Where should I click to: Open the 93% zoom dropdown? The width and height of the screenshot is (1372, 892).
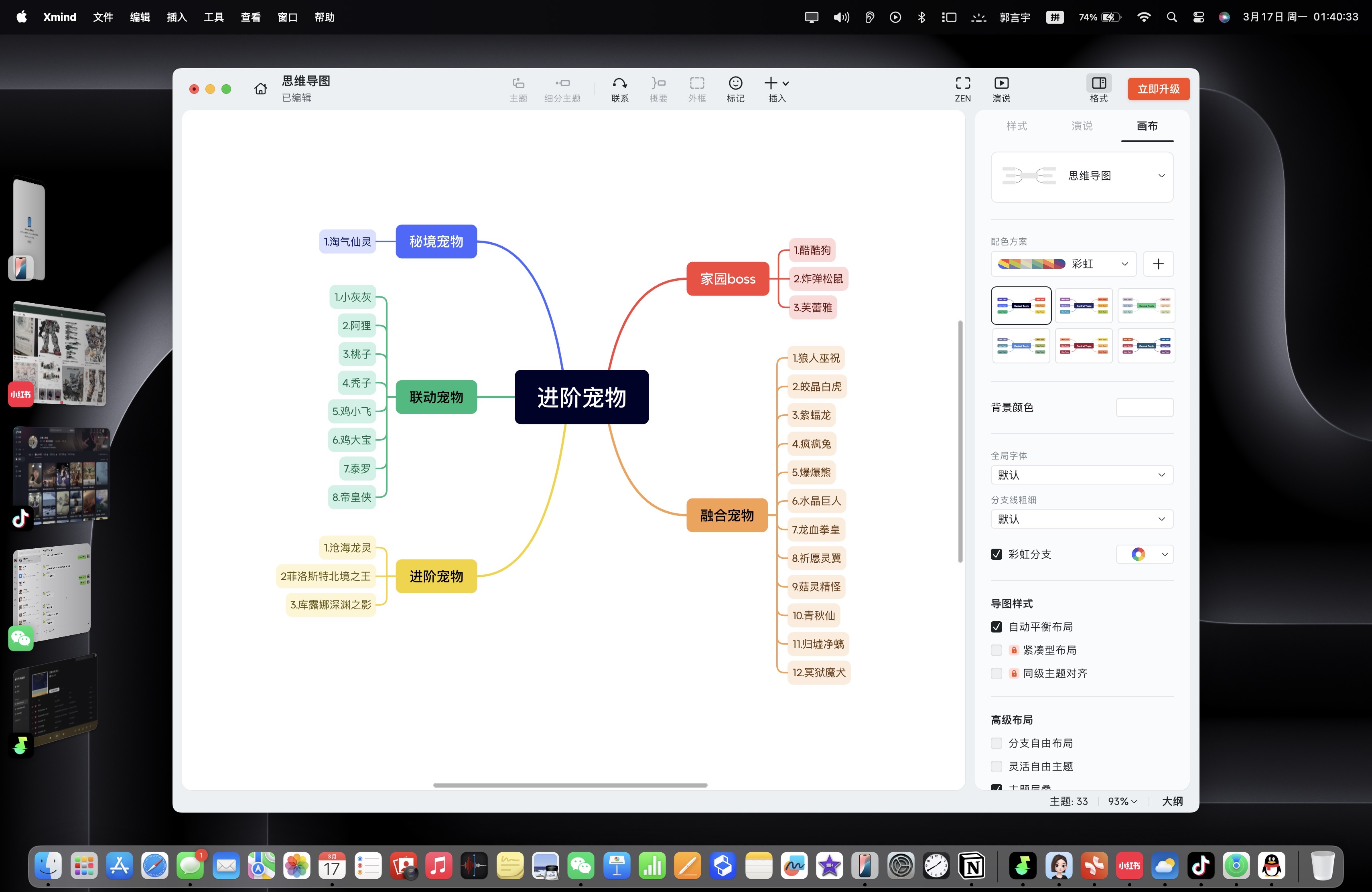1122,801
